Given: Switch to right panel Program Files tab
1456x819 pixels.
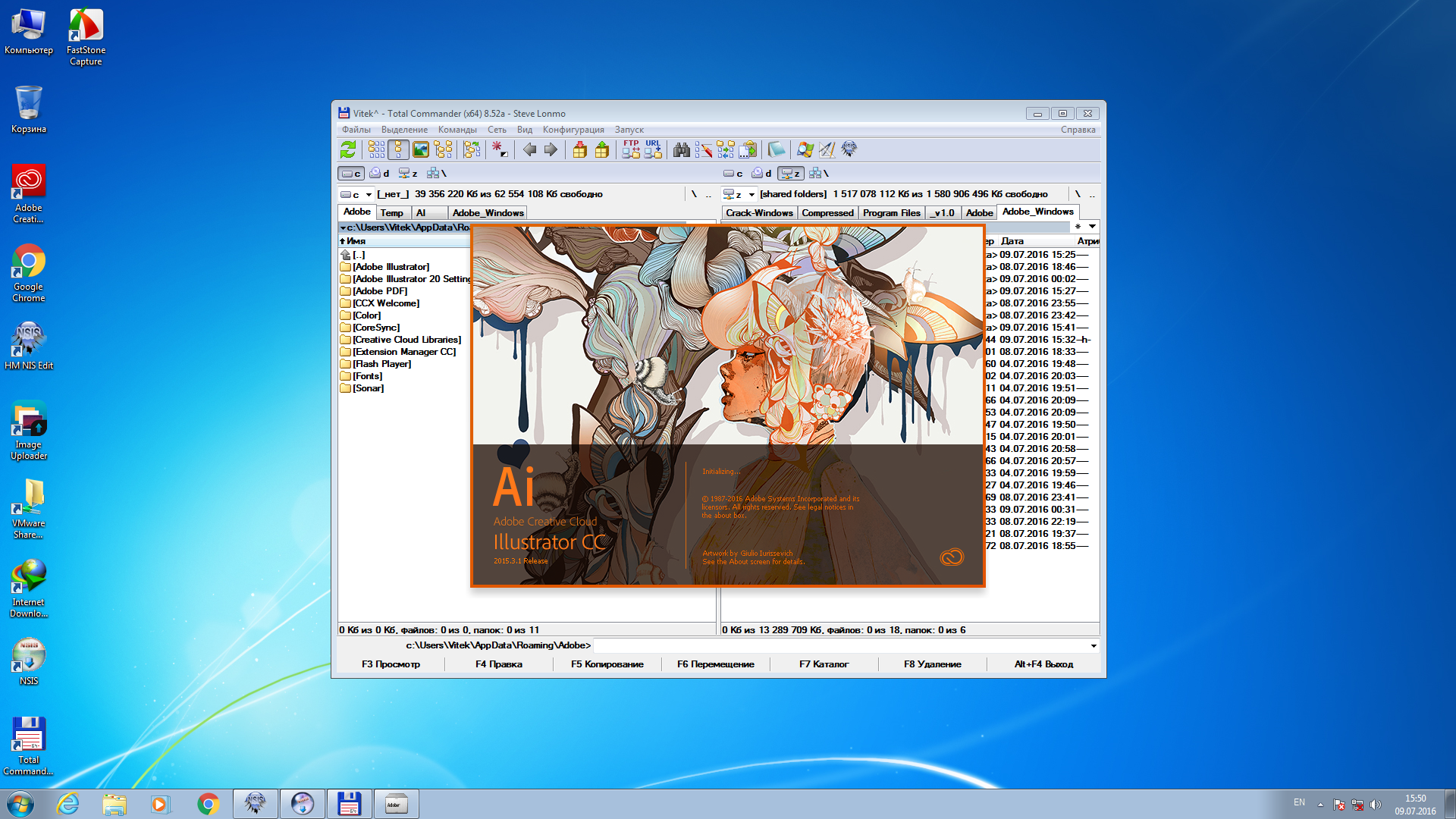Looking at the screenshot, I should tap(891, 213).
